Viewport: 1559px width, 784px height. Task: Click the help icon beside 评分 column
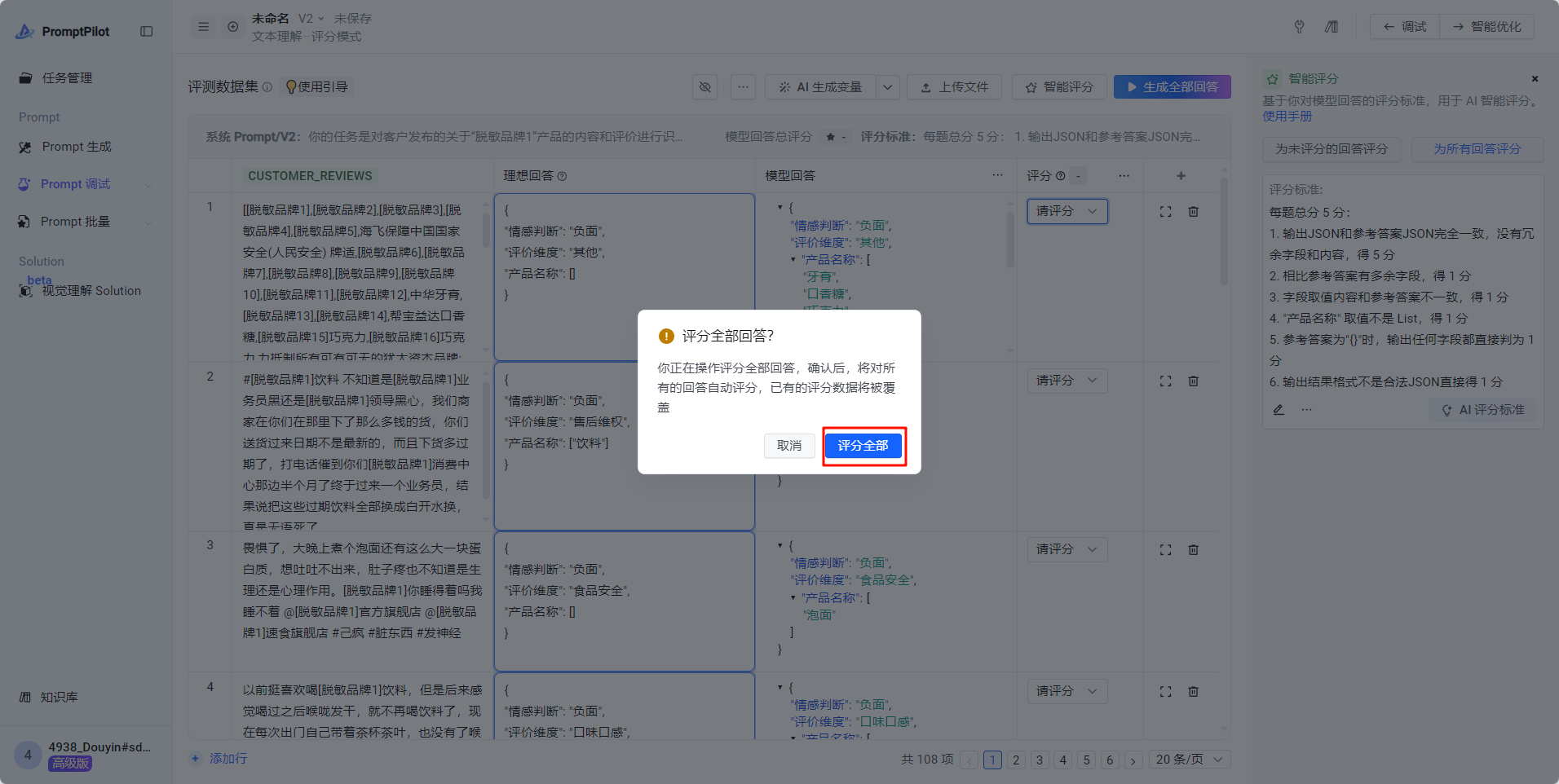(1060, 176)
